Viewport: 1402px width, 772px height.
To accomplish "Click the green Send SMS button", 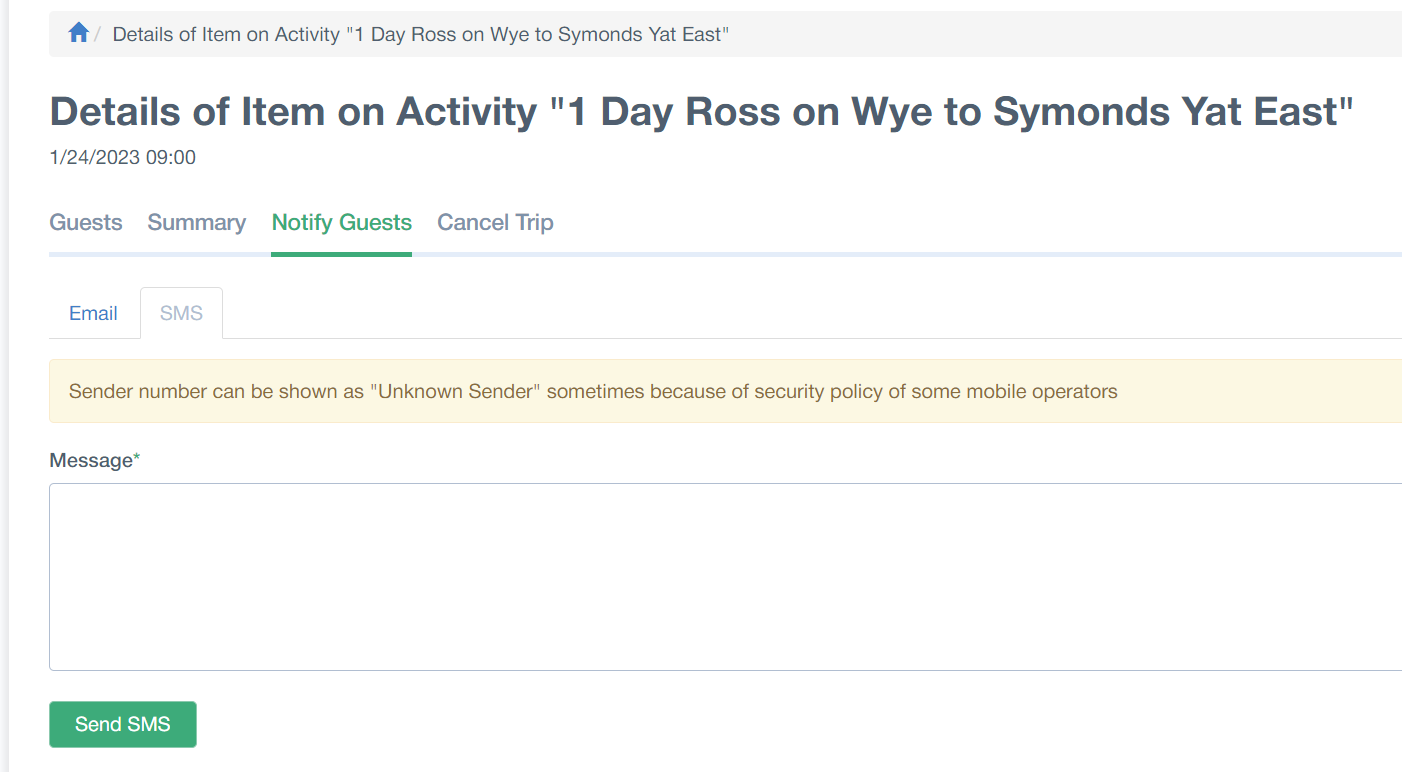I will click(123, 724).
